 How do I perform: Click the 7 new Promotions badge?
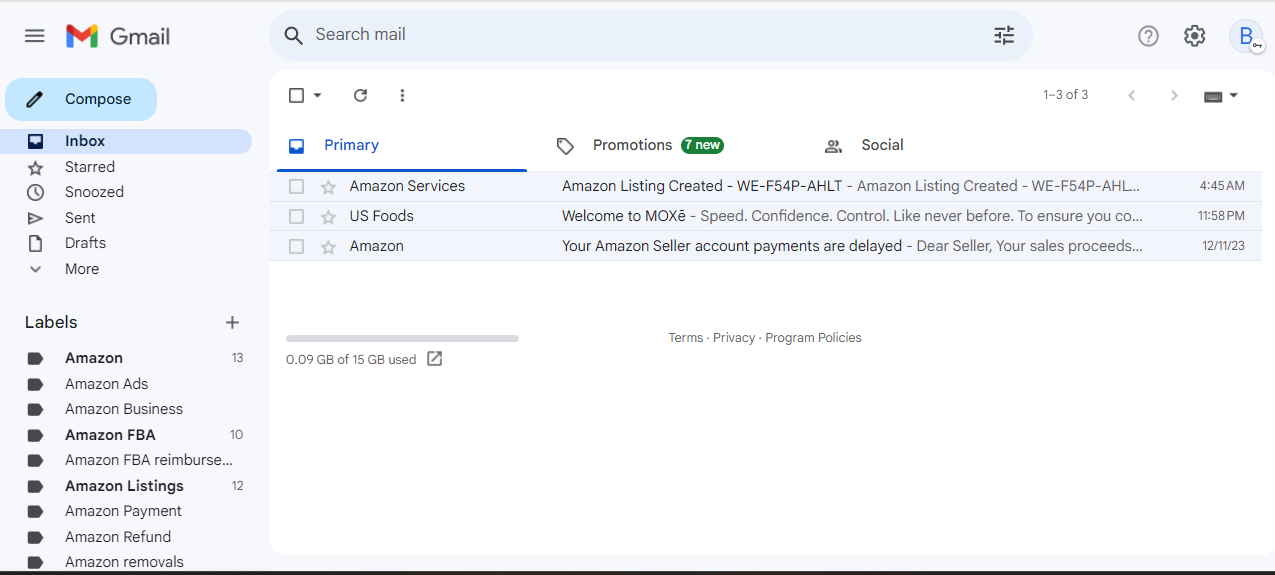(x=702, y=145)
